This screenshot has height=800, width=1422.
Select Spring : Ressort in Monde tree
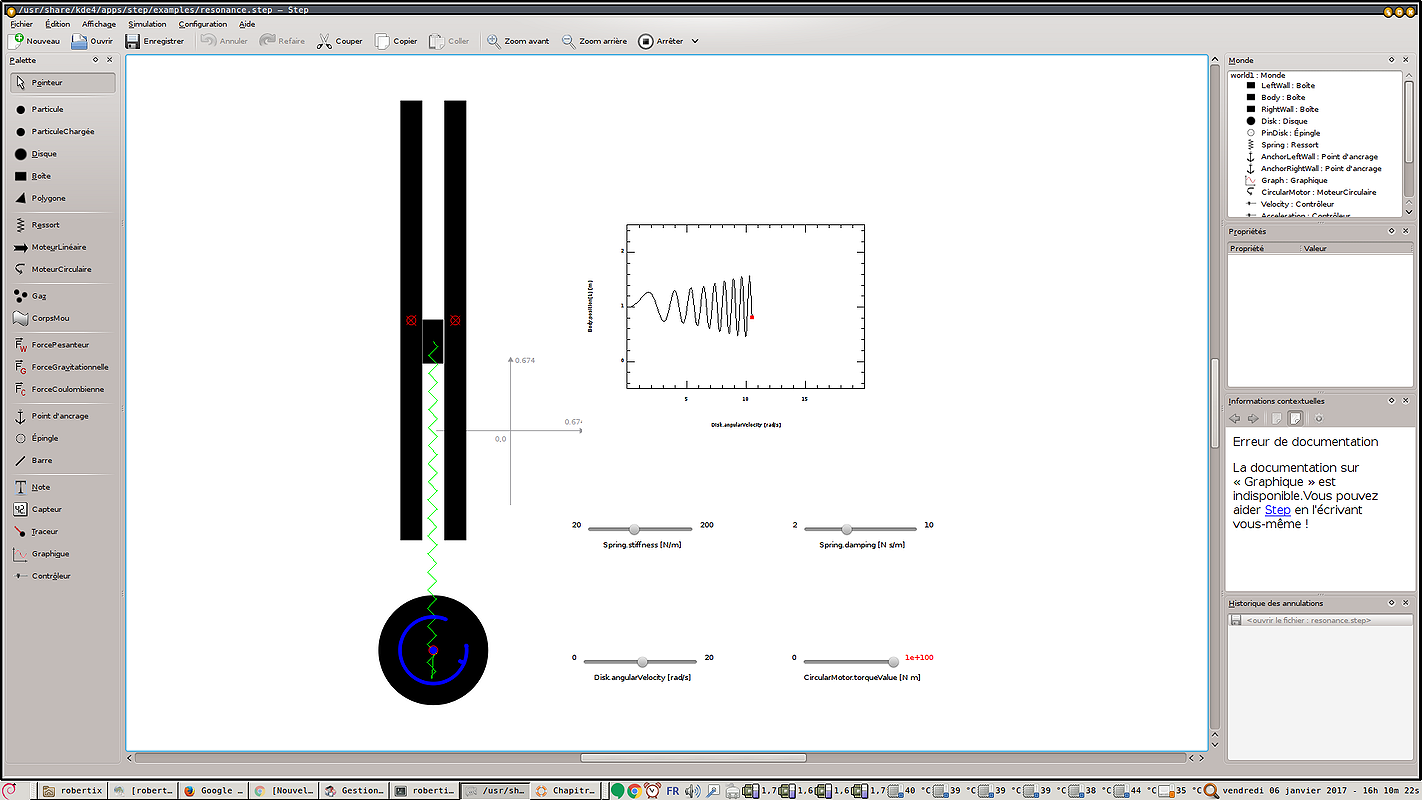1289,144
